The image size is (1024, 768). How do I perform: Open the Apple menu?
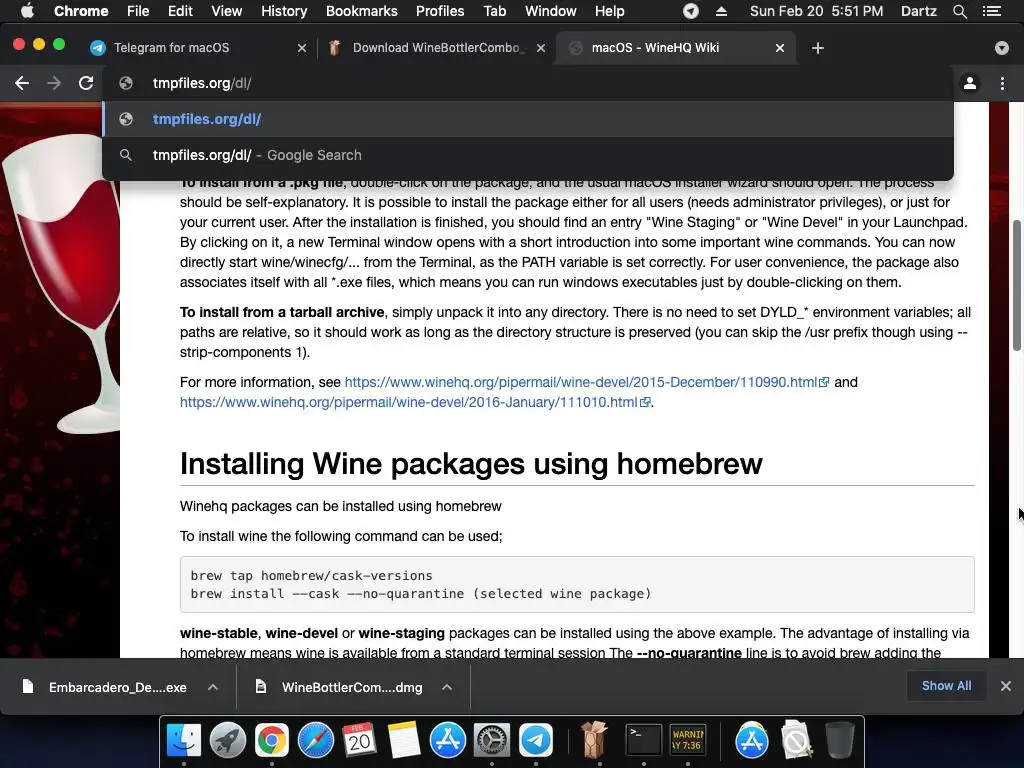coord(27,11)
